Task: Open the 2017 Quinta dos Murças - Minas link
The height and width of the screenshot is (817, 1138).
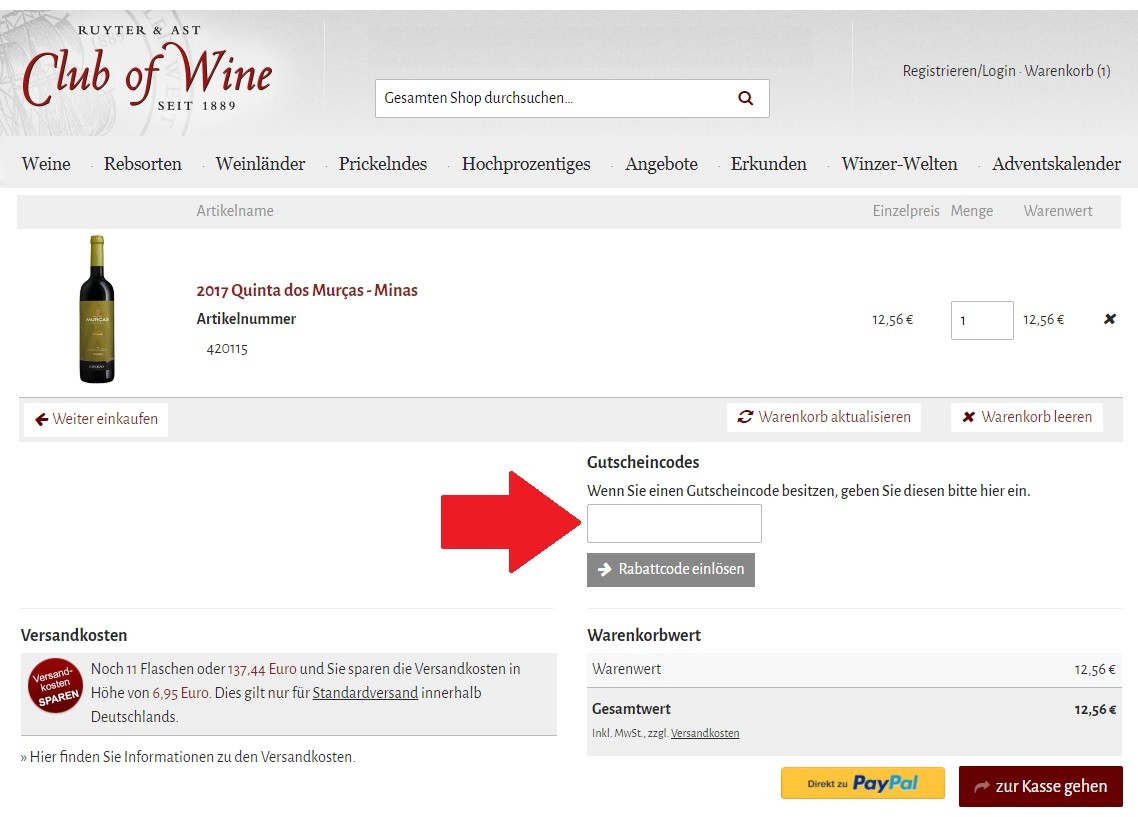Action: point(307,290)
